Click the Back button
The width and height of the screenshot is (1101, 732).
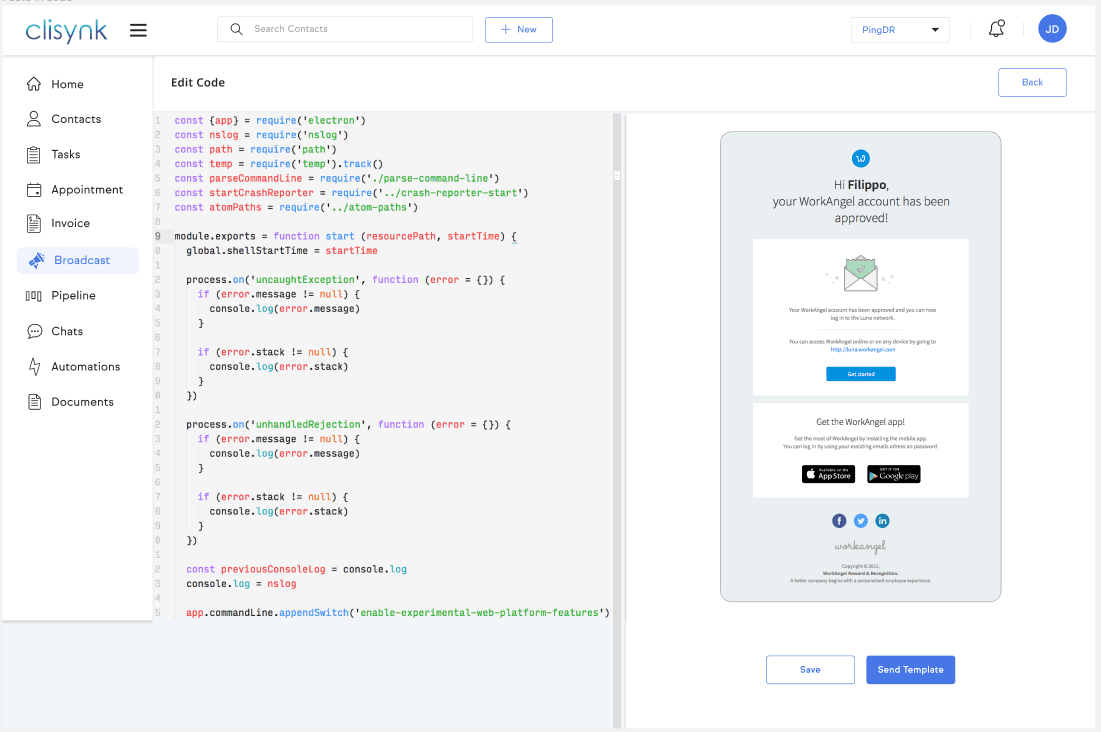click(1032, 82)
